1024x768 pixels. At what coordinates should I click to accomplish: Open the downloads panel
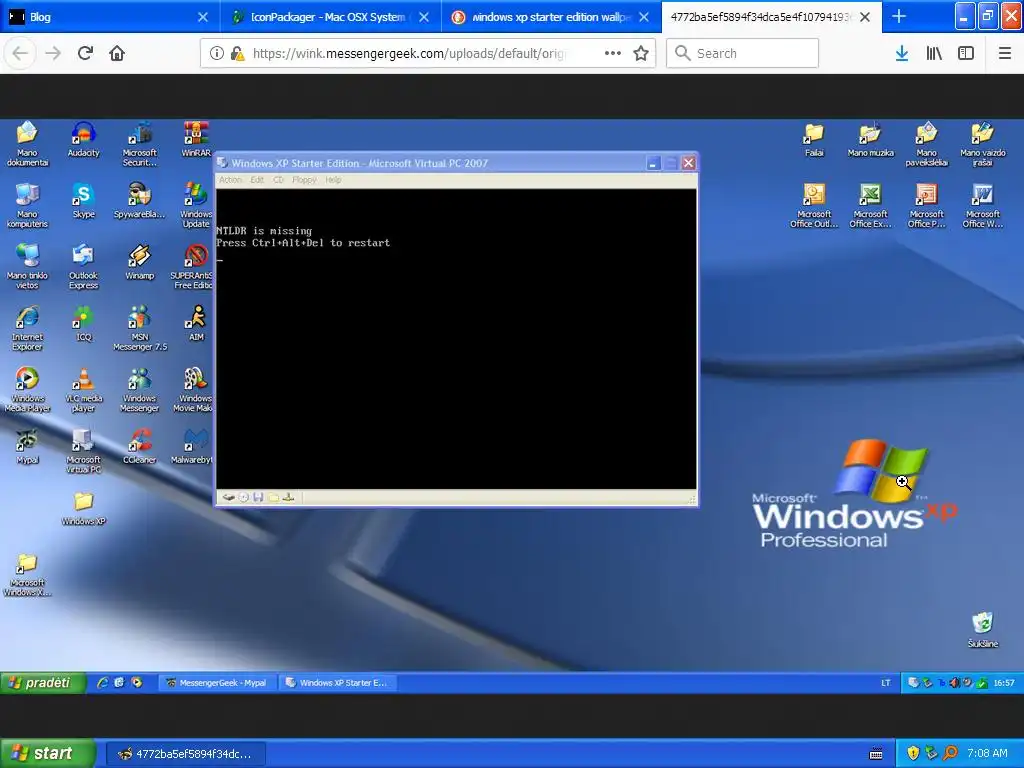902,54
